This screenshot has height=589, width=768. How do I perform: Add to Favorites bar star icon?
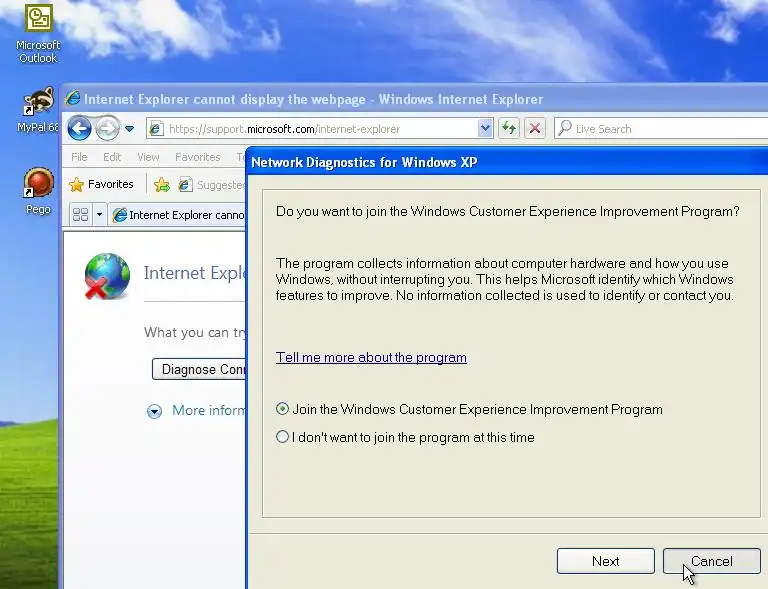click(x=162, y=185)
